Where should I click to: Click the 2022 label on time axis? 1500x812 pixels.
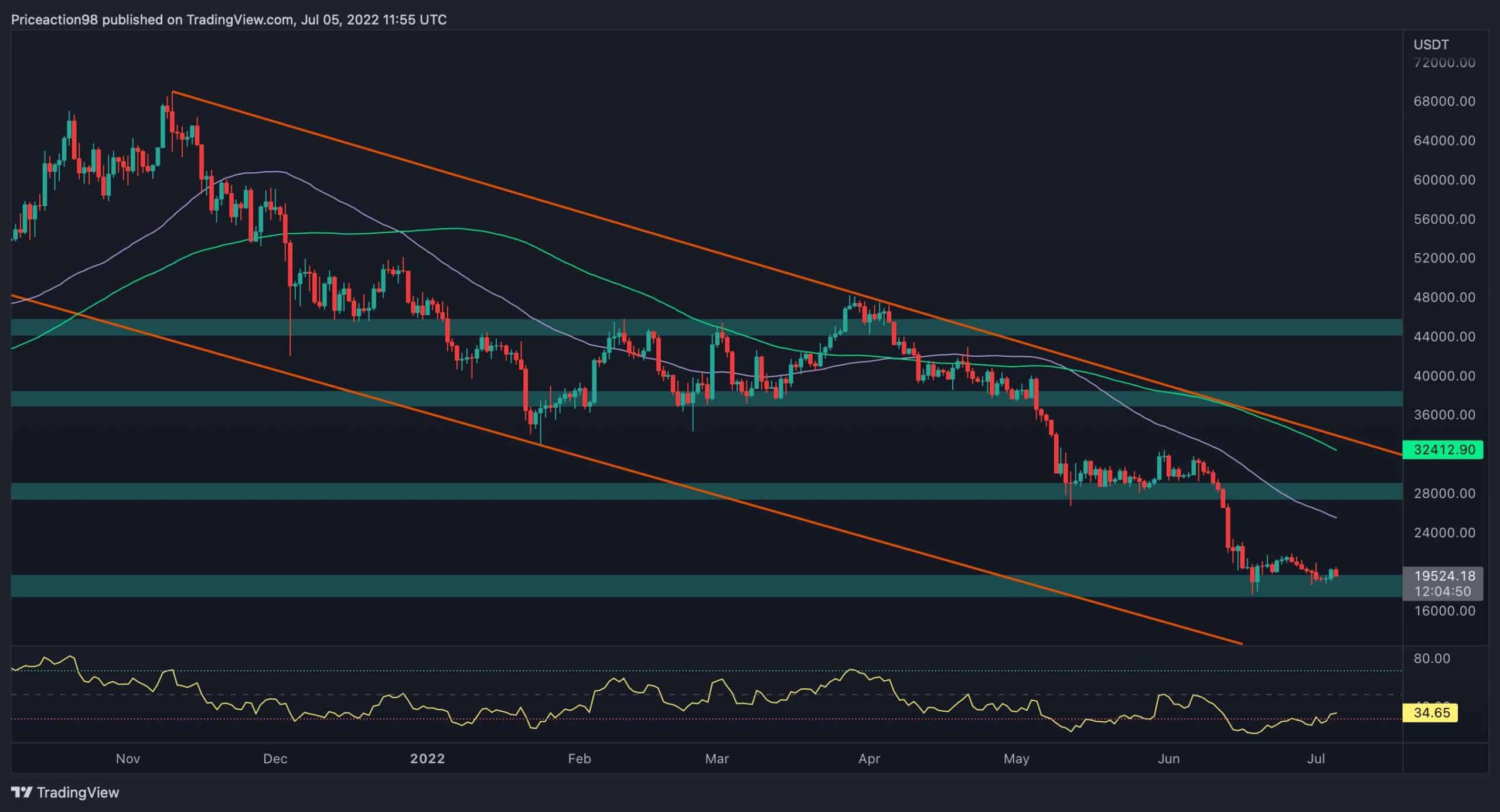427,759
